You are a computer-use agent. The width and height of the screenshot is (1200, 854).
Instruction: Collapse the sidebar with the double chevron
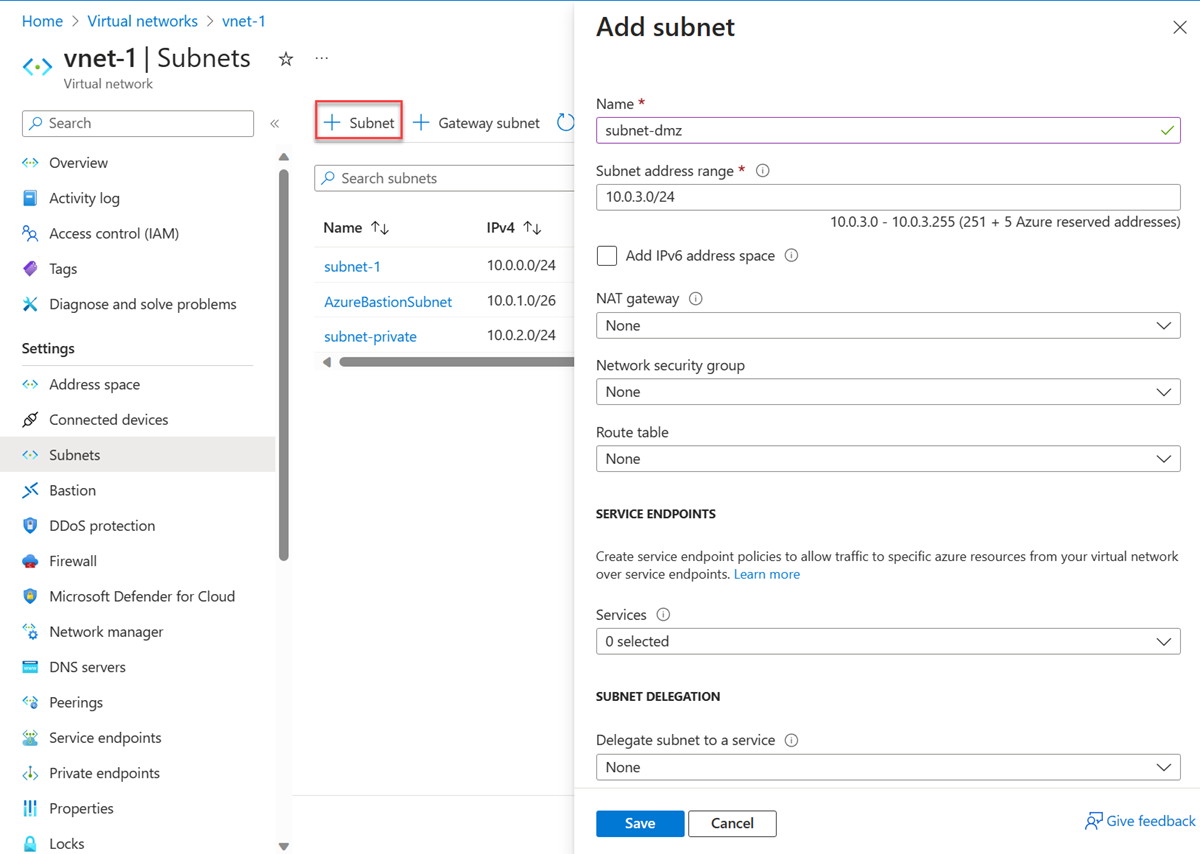coord(275,123)
